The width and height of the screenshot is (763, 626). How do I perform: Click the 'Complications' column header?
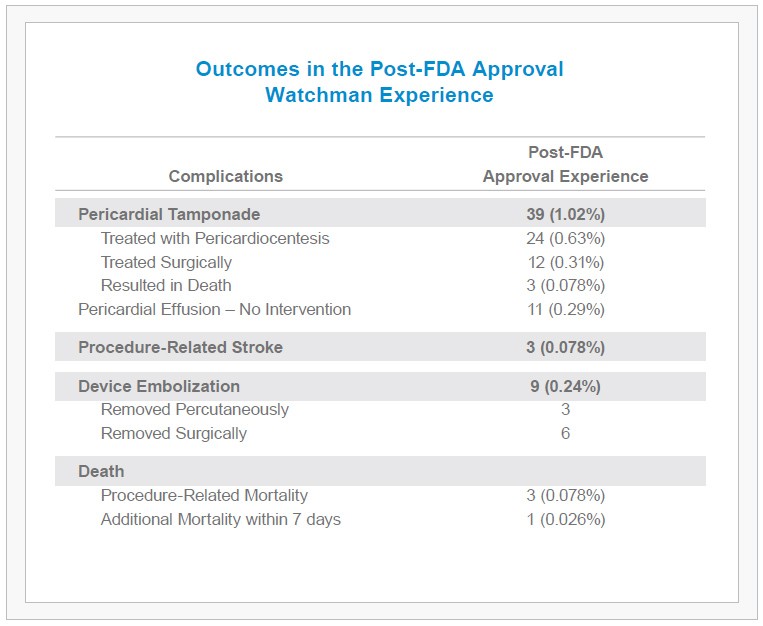[x=225, y=176]
